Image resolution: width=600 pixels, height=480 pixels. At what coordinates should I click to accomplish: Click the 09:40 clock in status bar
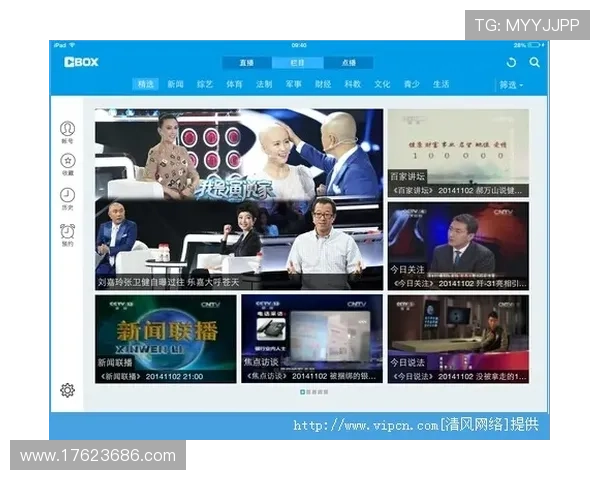299,45
